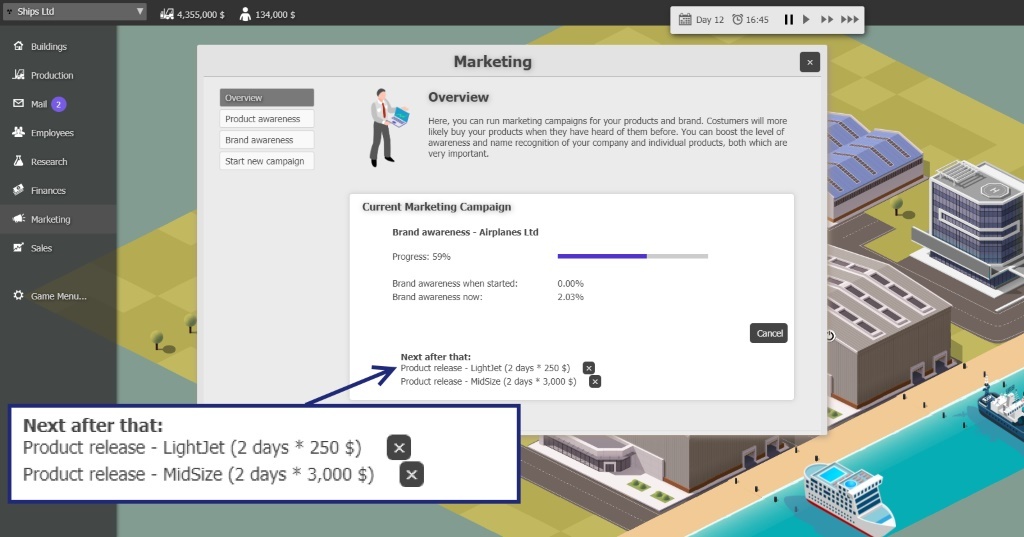The height and width of the screenshot is (537, 1024).
Task: Open Mail with 2 unread messages
Action: (x=40, y=104)
